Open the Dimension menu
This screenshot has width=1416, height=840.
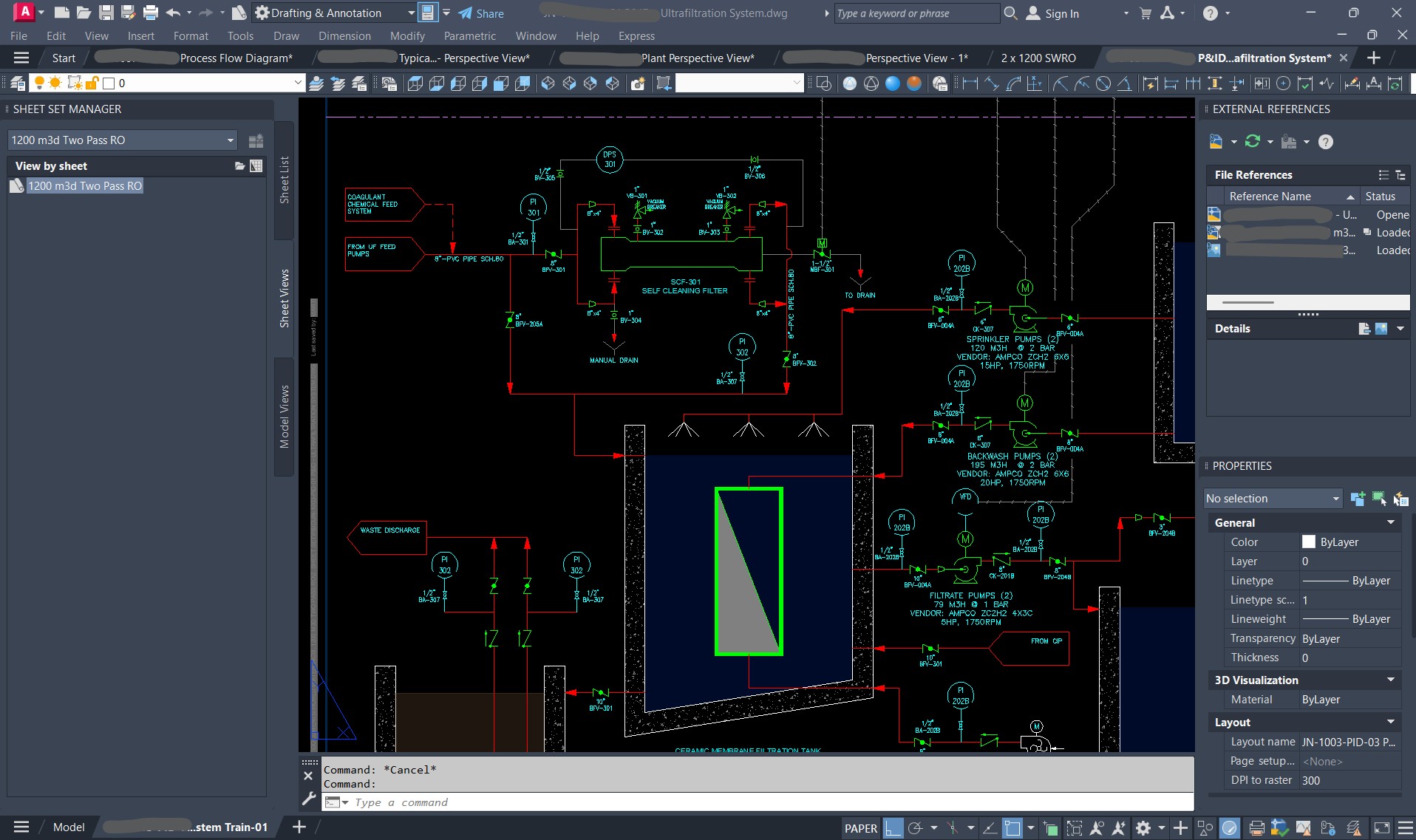[x=344, y=35]
